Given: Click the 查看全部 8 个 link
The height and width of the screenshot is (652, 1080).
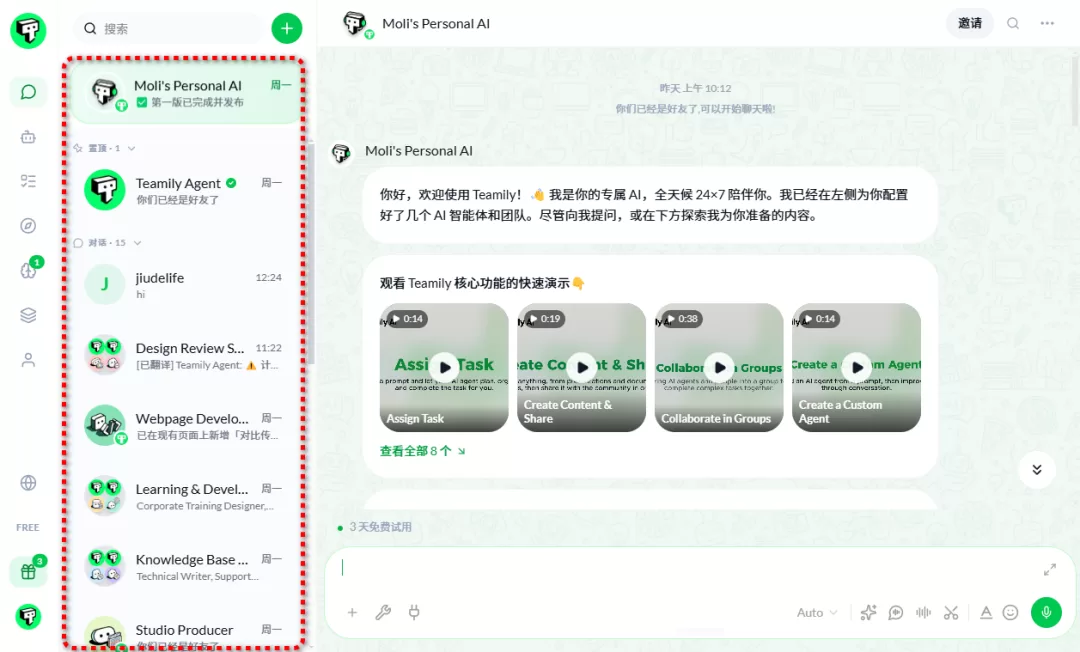Looking at the screenshot, I should click(422, 451).
